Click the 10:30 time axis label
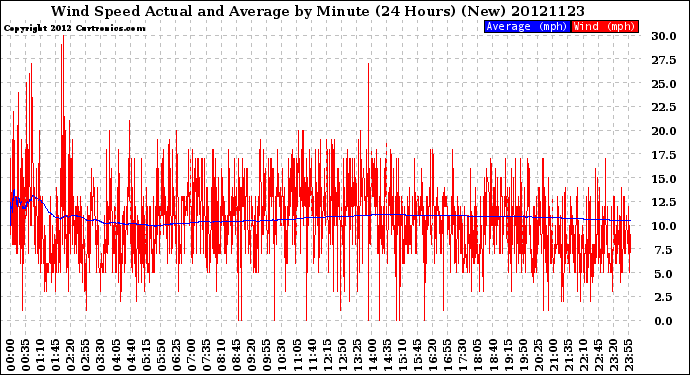 (282, 355)
